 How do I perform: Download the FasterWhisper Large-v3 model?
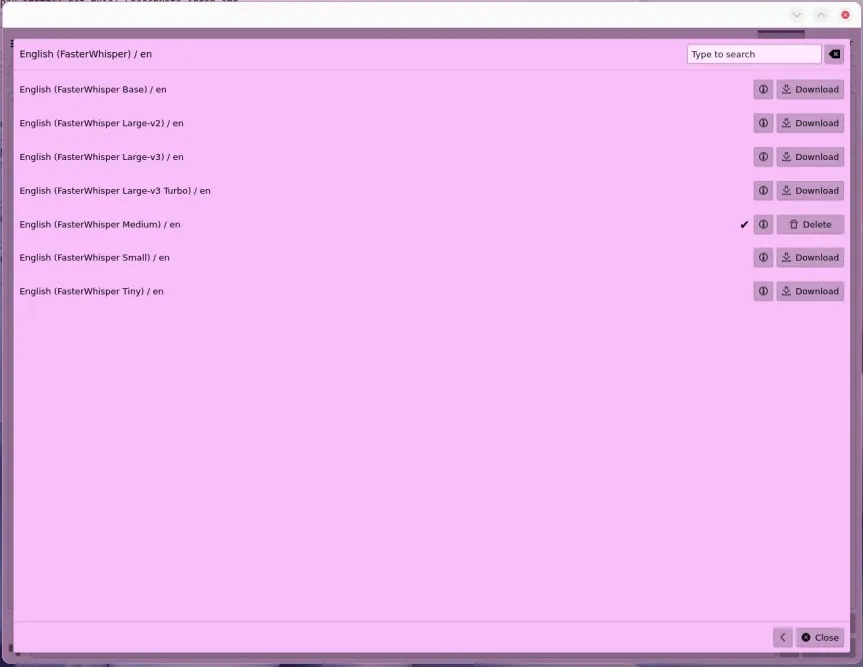pos(810,157)
